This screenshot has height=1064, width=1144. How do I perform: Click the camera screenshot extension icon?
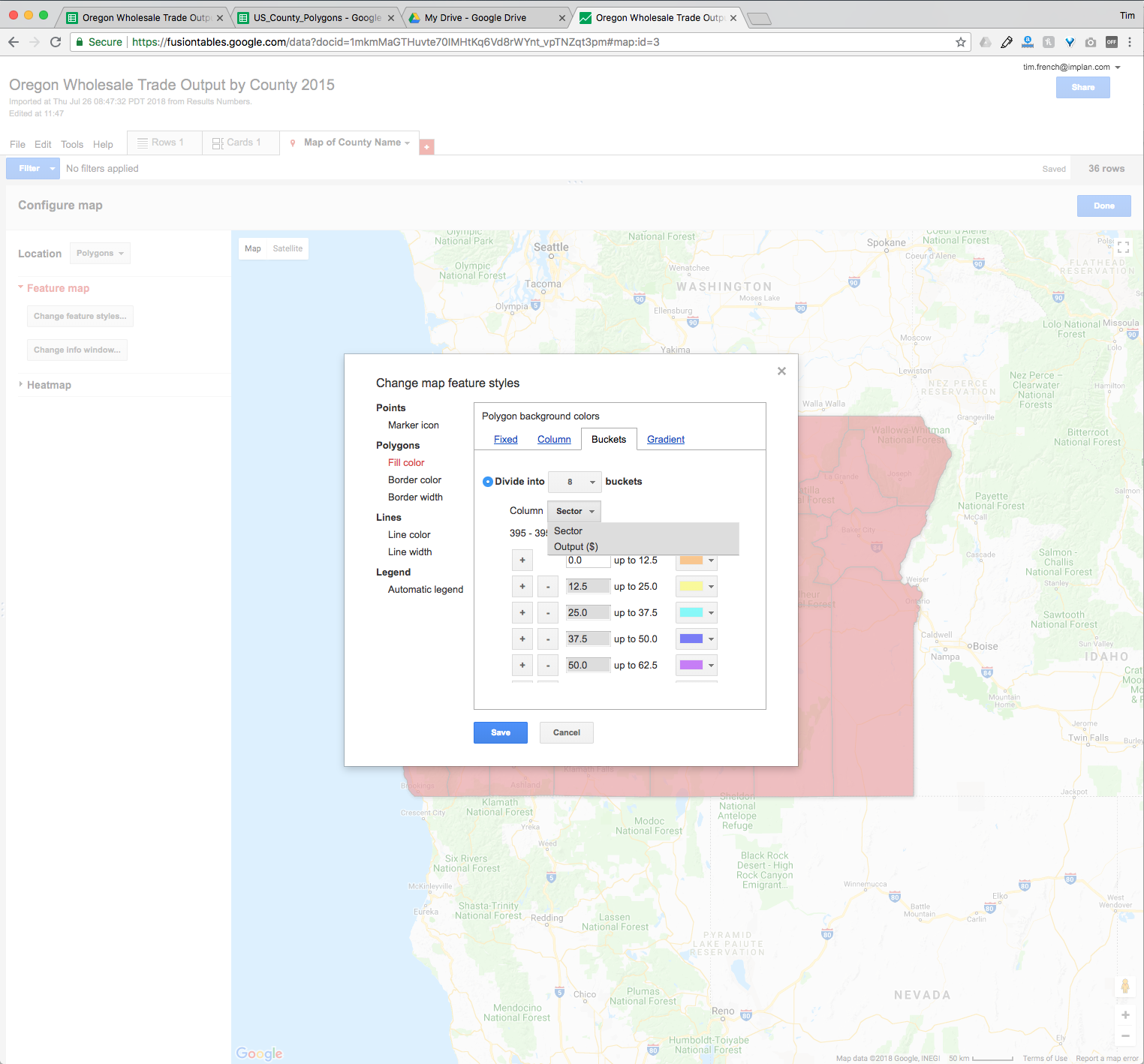[x=1091, y=42]
